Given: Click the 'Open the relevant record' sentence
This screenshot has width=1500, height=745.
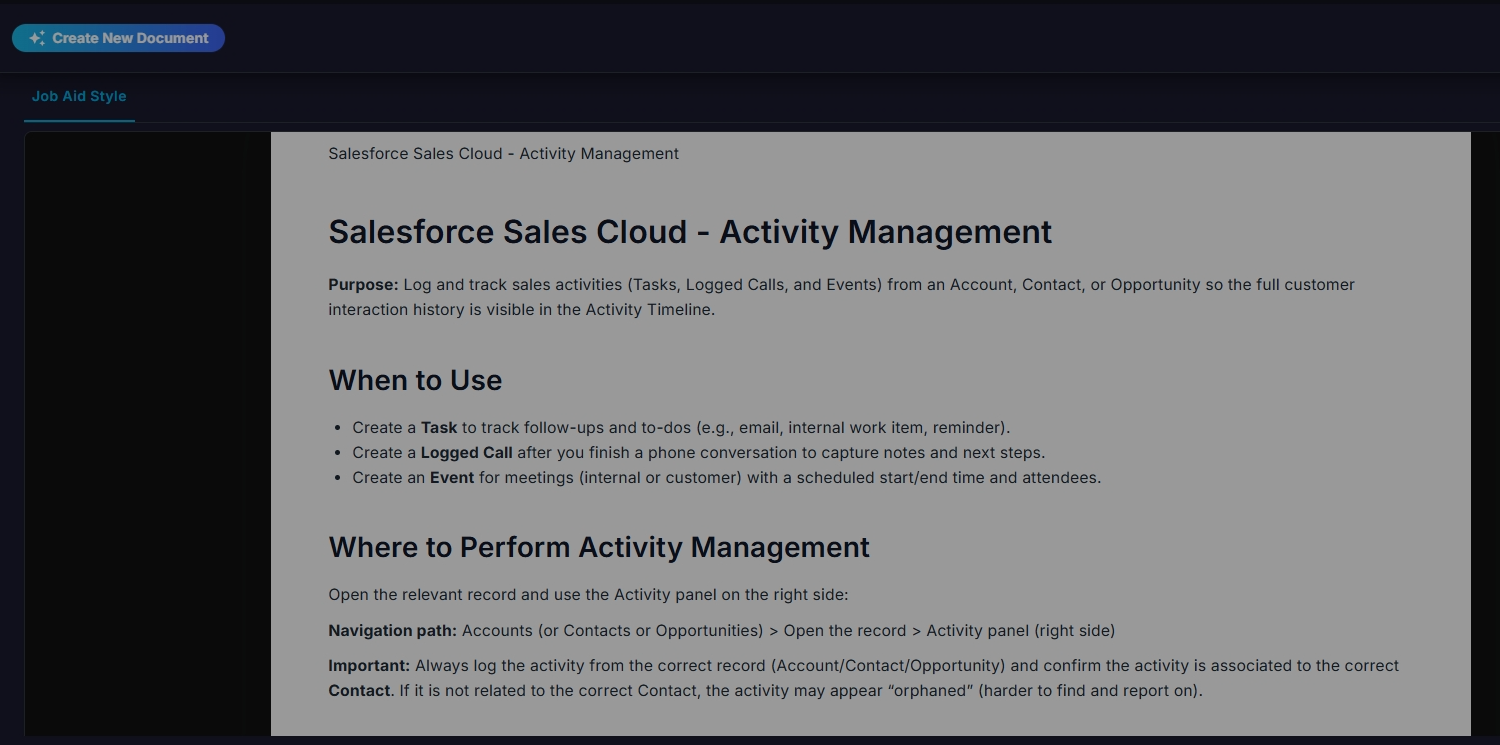Looking at the screenshot, I should [588, 594].
